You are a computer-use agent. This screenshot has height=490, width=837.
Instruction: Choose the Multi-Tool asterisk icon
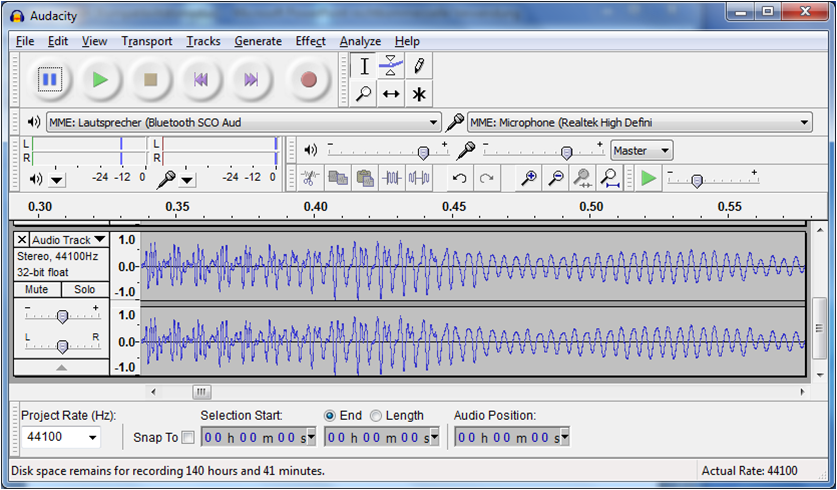point(419,94)
